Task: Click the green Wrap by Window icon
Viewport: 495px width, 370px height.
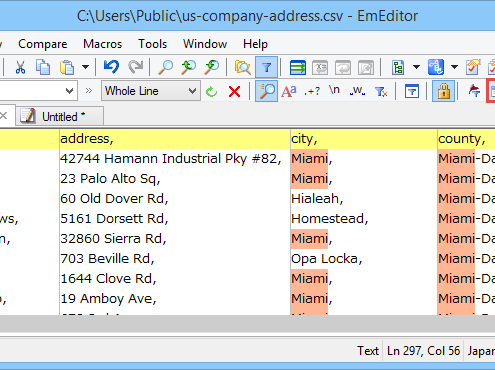Action: [x=298, y=68]
